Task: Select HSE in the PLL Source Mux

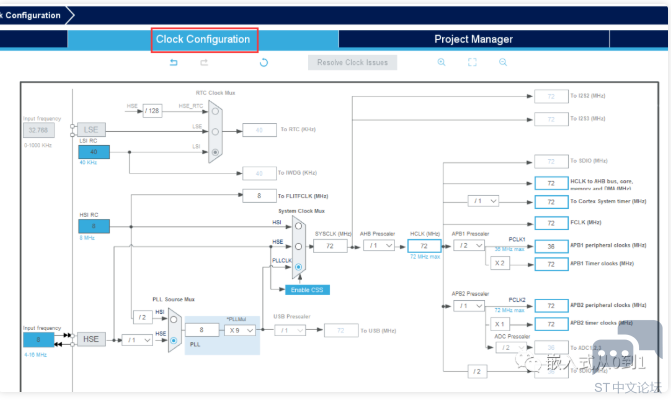Action: coord(173,341)
